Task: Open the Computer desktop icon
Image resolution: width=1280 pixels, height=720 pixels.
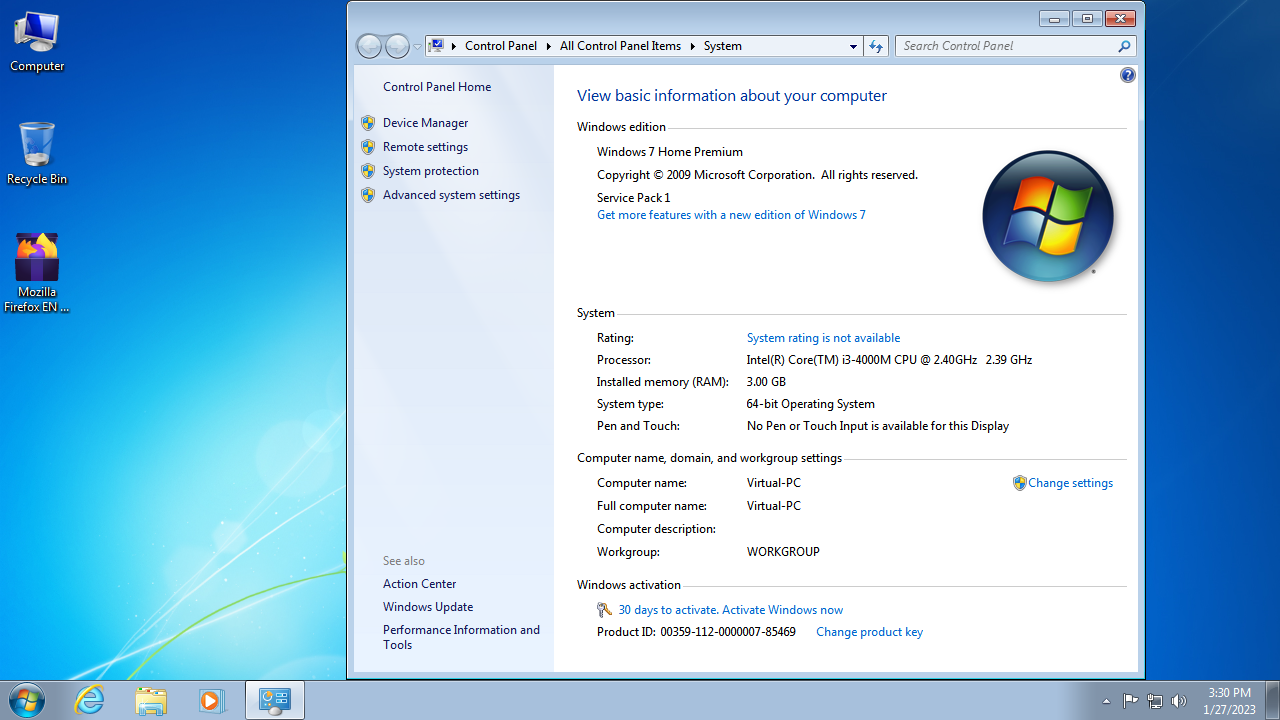Action: (x=37, y=42)
